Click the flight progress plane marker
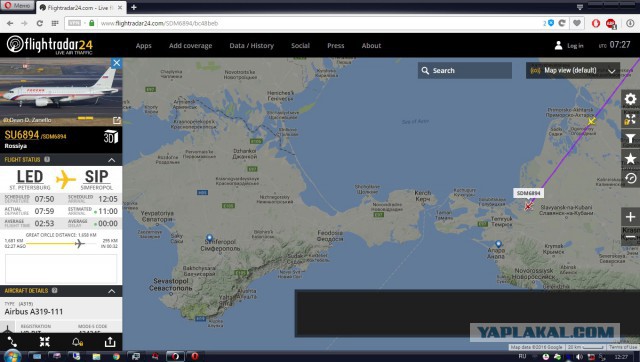 pos(80,244)
